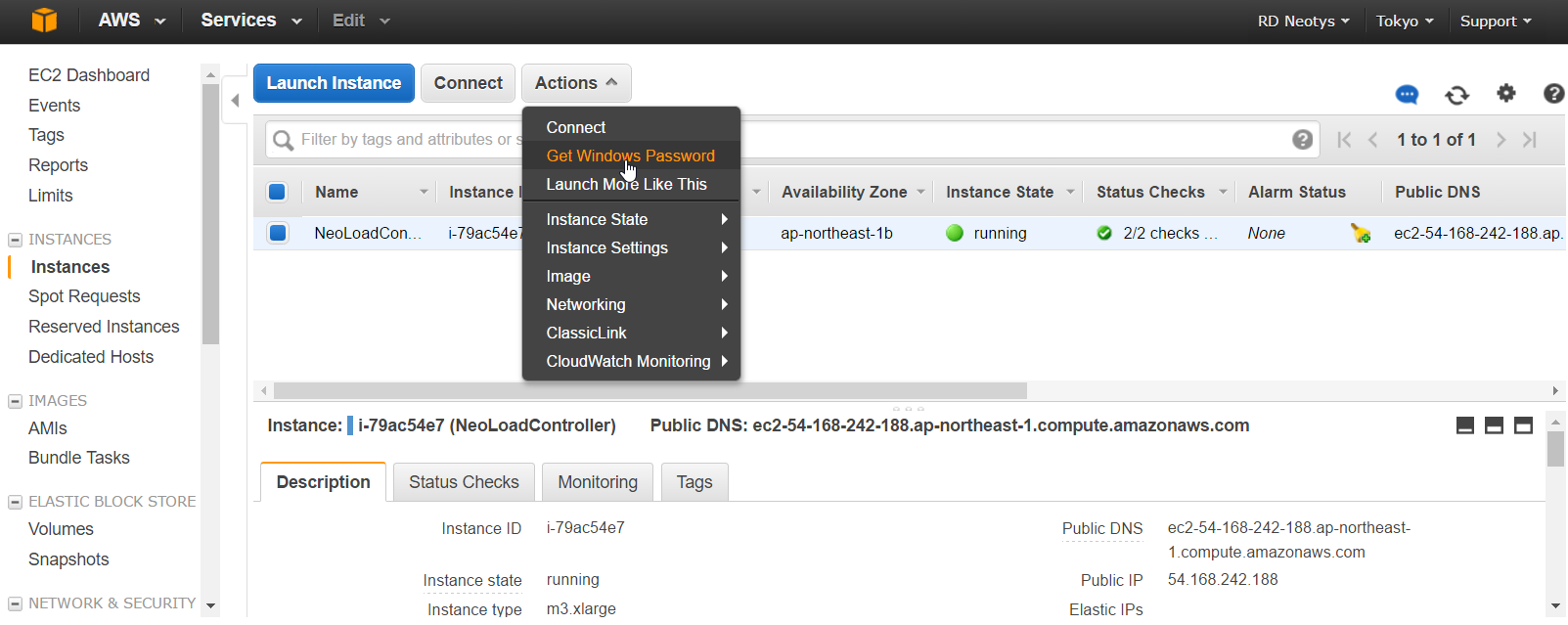Collapse the IMAGES sidebar section
Viewport: 1568px width, 625px height.
[15, 401]
